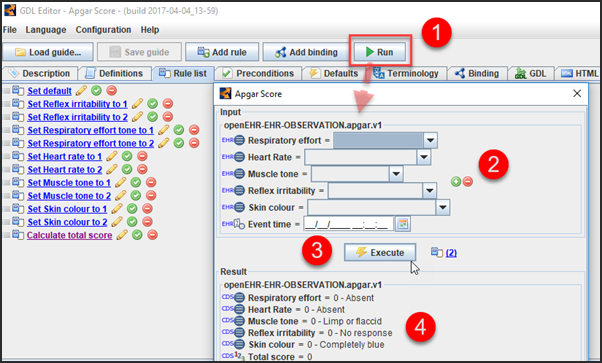Image resolution: width=602 pixels, height=363 pixels.
Task: Open the Skin colour dropdown
Action: [443, 207]
